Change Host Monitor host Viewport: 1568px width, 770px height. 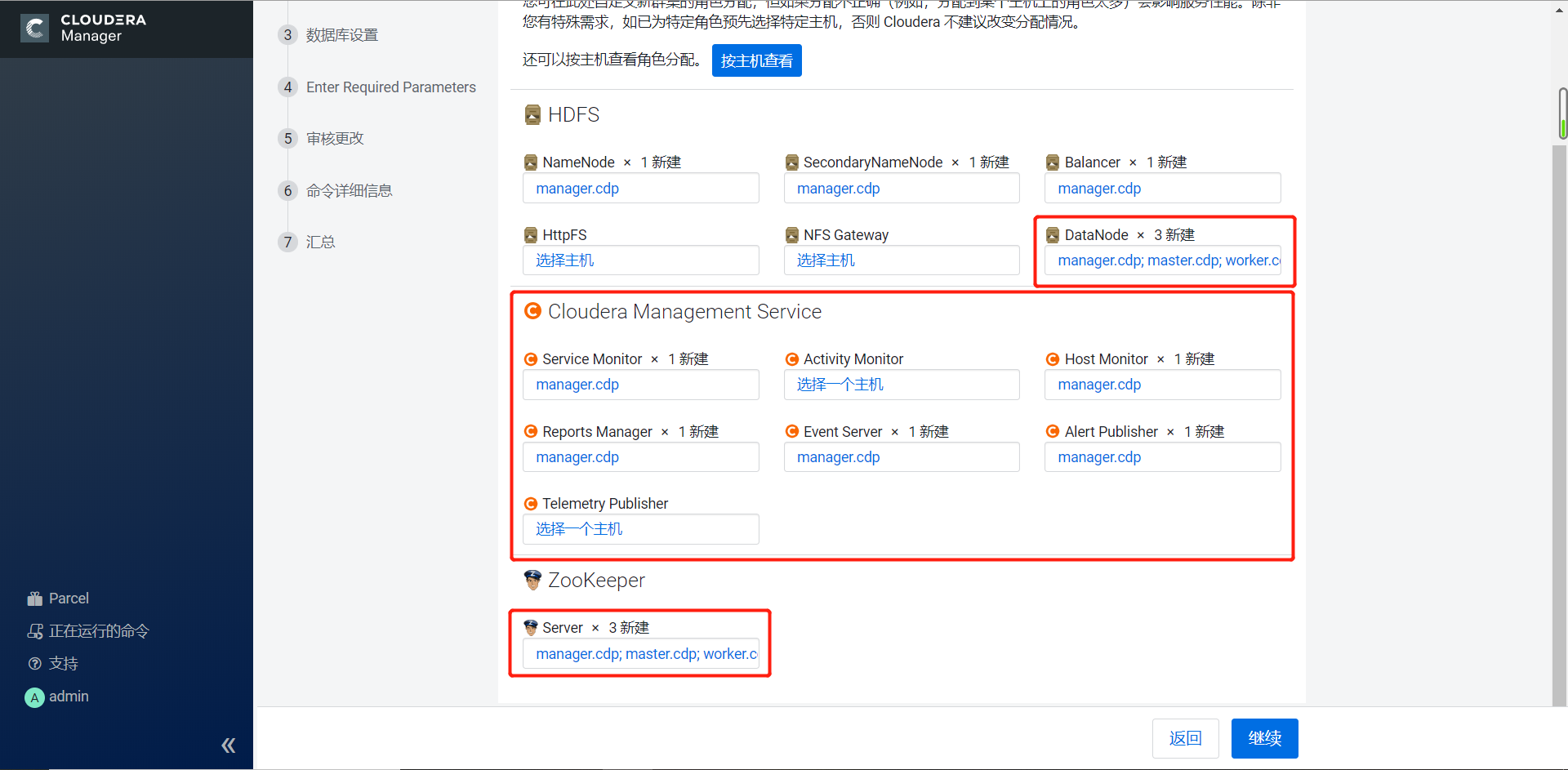(1162, 385)
